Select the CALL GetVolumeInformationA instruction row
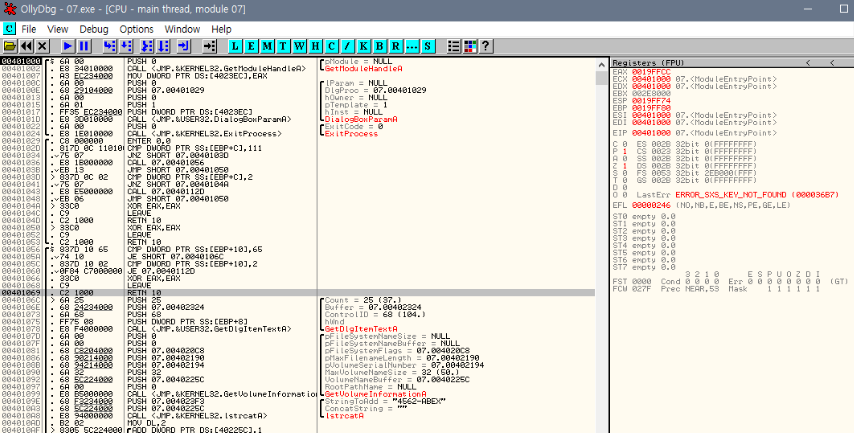 click(x=297, y=394)
